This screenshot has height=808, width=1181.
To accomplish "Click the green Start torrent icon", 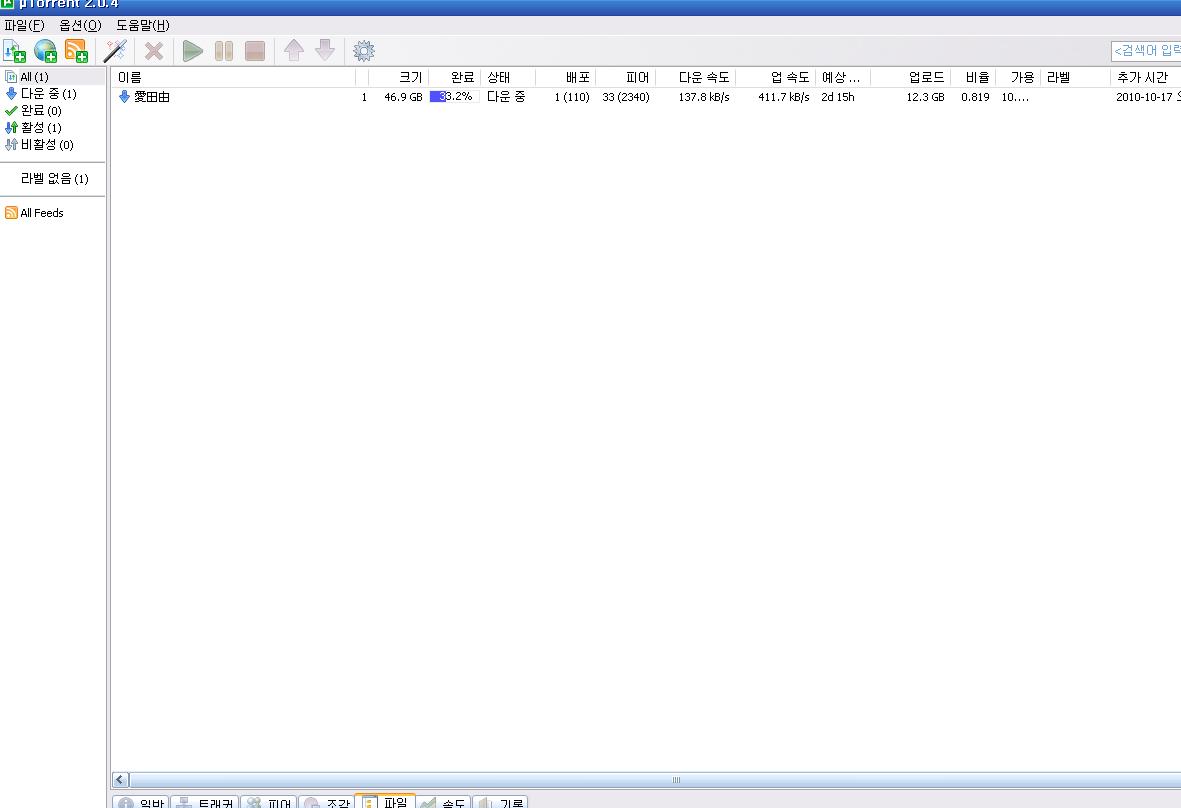I will (193, 51).
